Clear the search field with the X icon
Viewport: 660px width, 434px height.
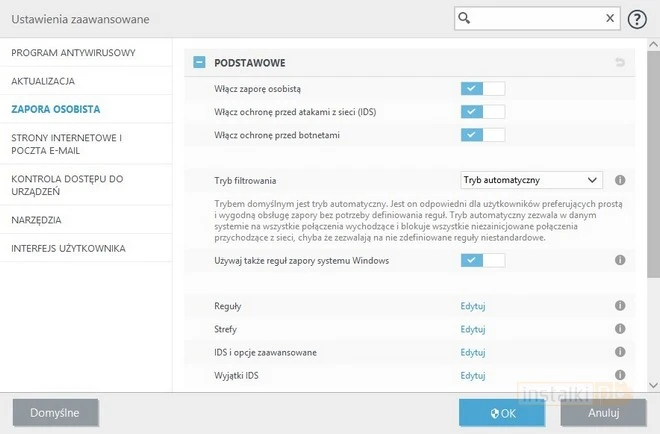point(611,18)
